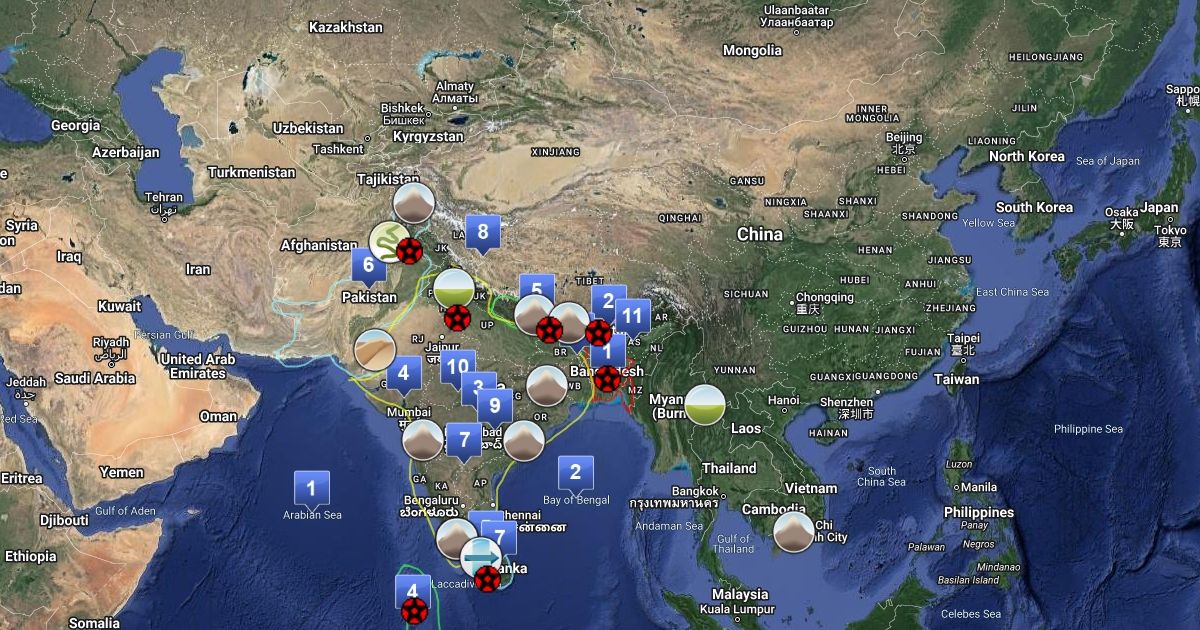Click the mountain icon south of Bengaluru

point(456,538)
